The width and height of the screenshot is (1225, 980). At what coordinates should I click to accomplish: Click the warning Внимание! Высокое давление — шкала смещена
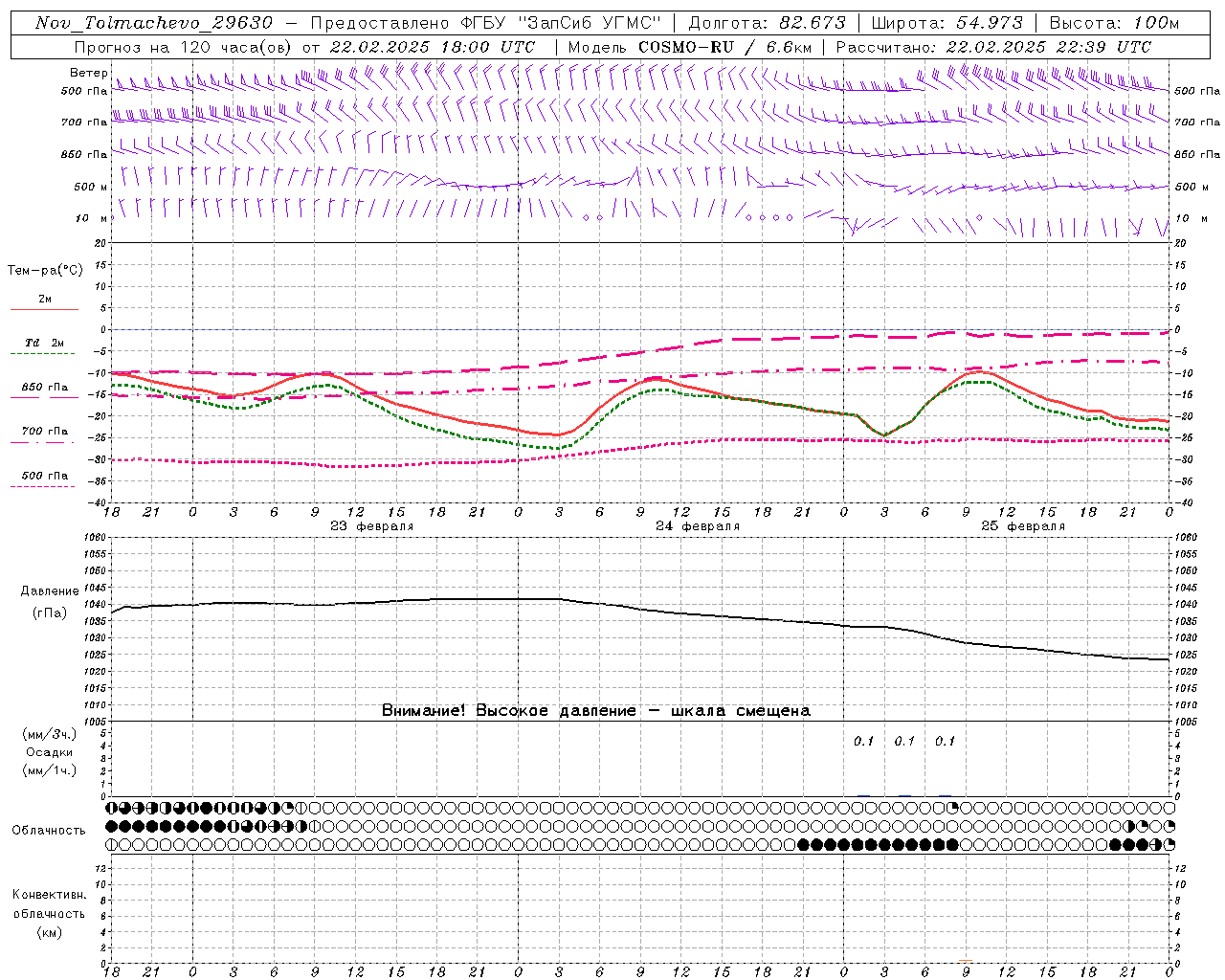tap(596, 711)
